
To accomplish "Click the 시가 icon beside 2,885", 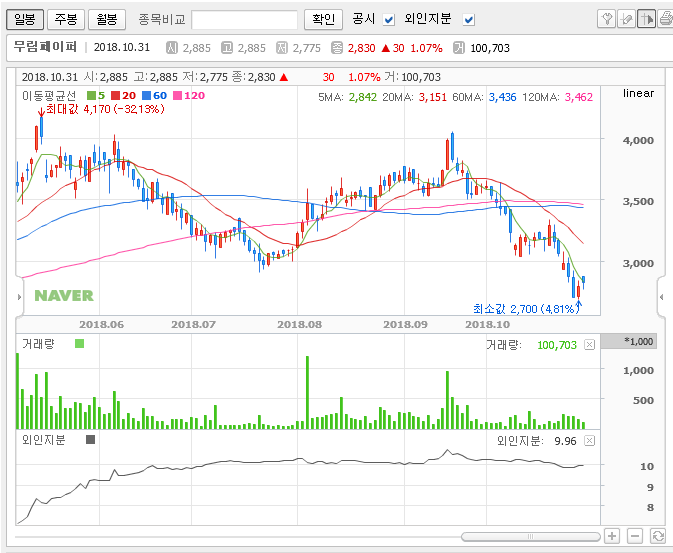I will tap(172, 48).
